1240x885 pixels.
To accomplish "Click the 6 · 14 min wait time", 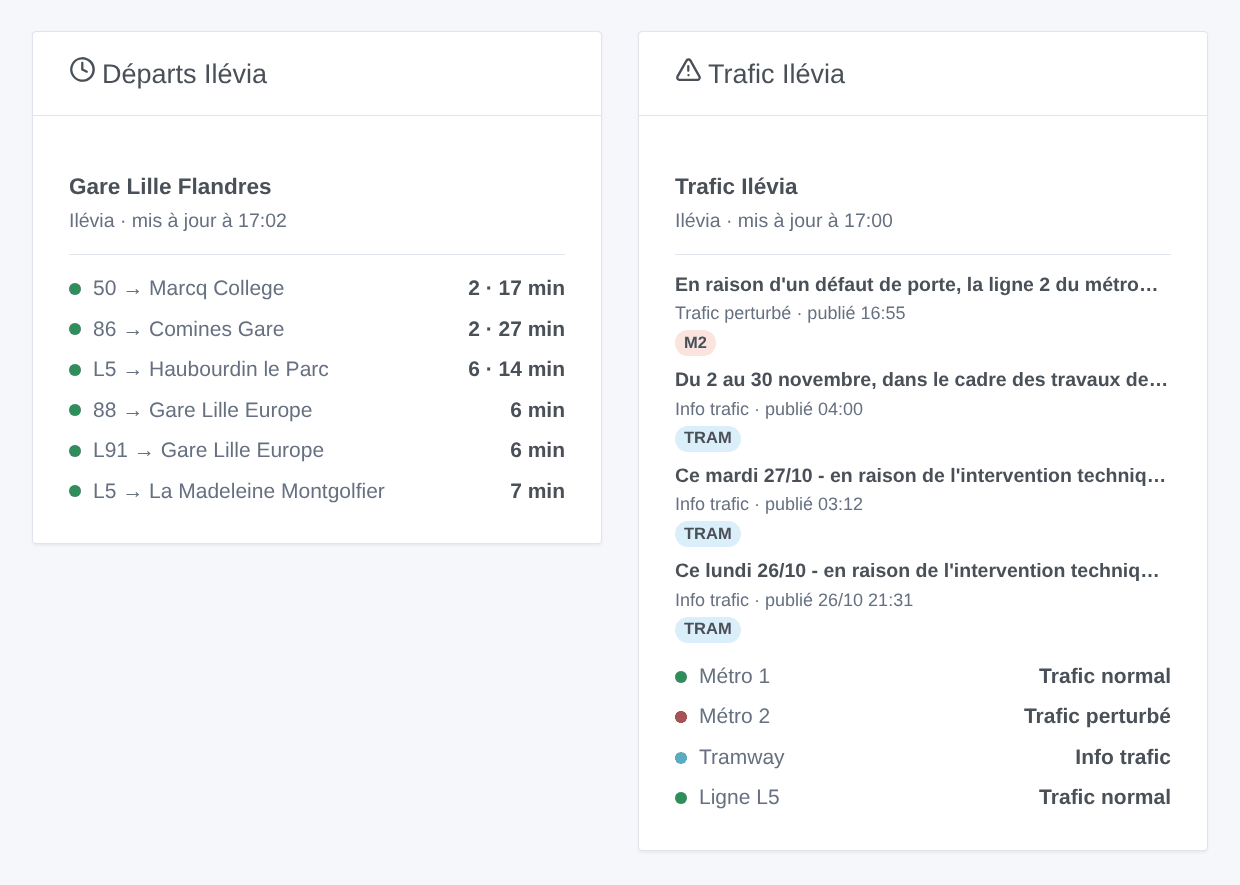I will 516,370.
